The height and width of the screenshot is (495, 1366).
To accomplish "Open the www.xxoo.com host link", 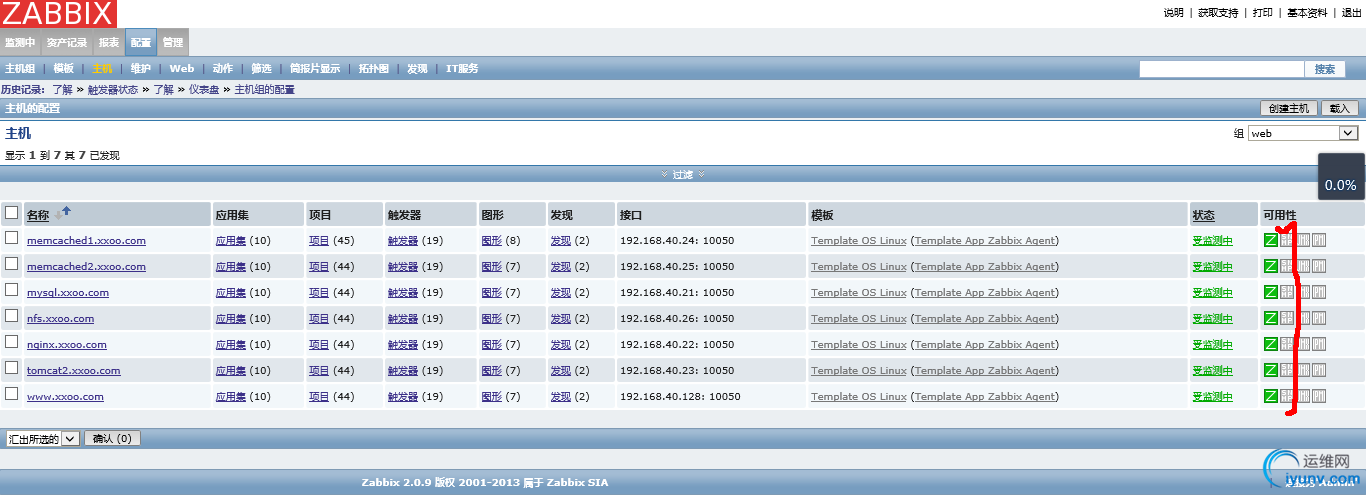I will tap(65, 397).
